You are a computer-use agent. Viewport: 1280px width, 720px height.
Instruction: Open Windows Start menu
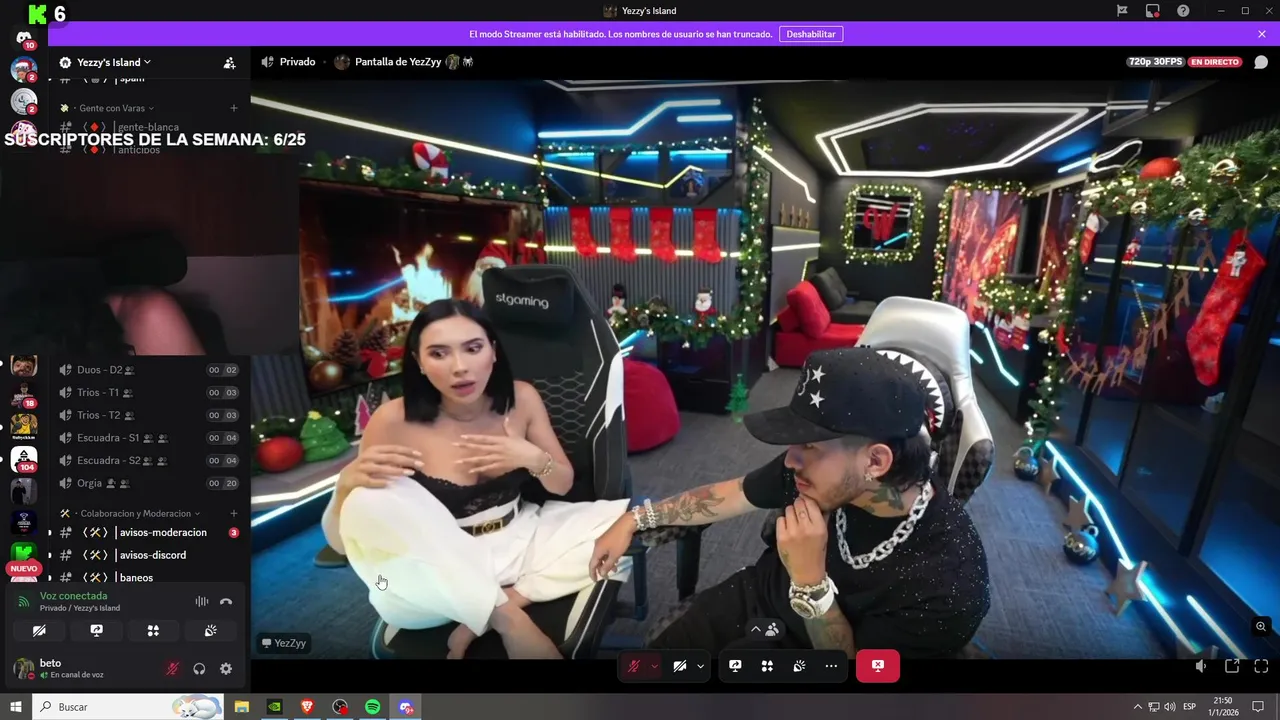[x=15, y=707]
